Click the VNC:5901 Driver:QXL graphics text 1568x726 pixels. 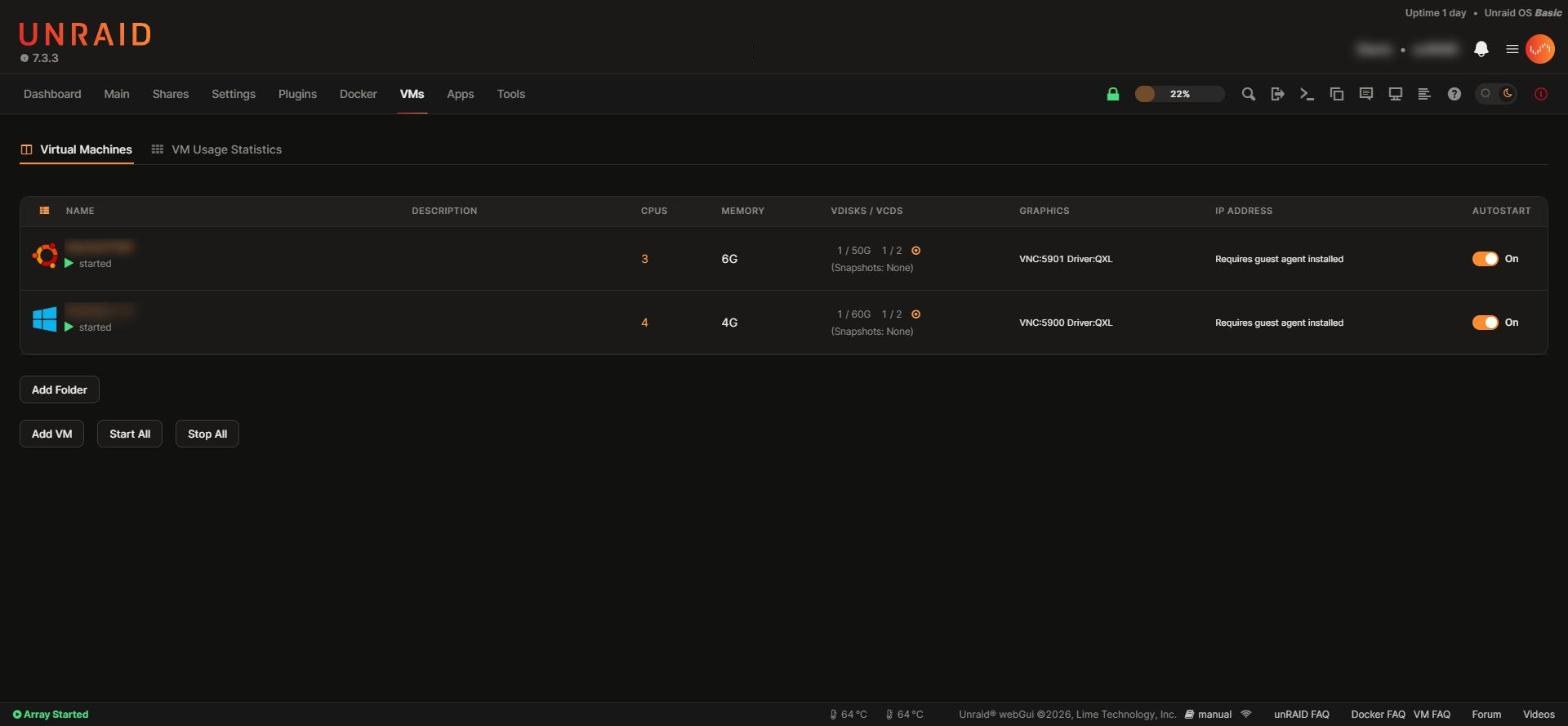(1065, 259)
